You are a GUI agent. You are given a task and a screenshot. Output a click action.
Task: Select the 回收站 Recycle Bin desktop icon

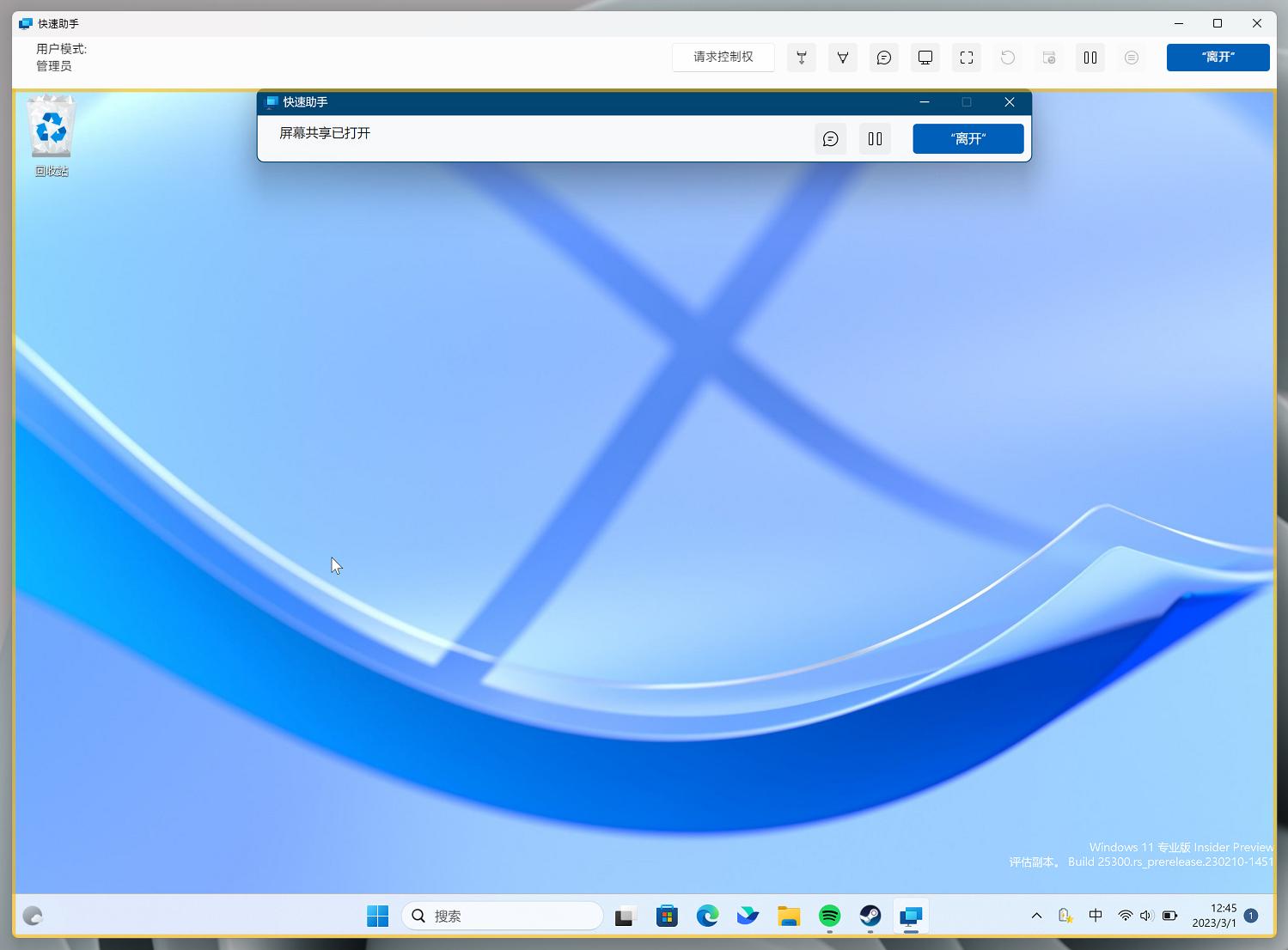[x=52, y=137]
